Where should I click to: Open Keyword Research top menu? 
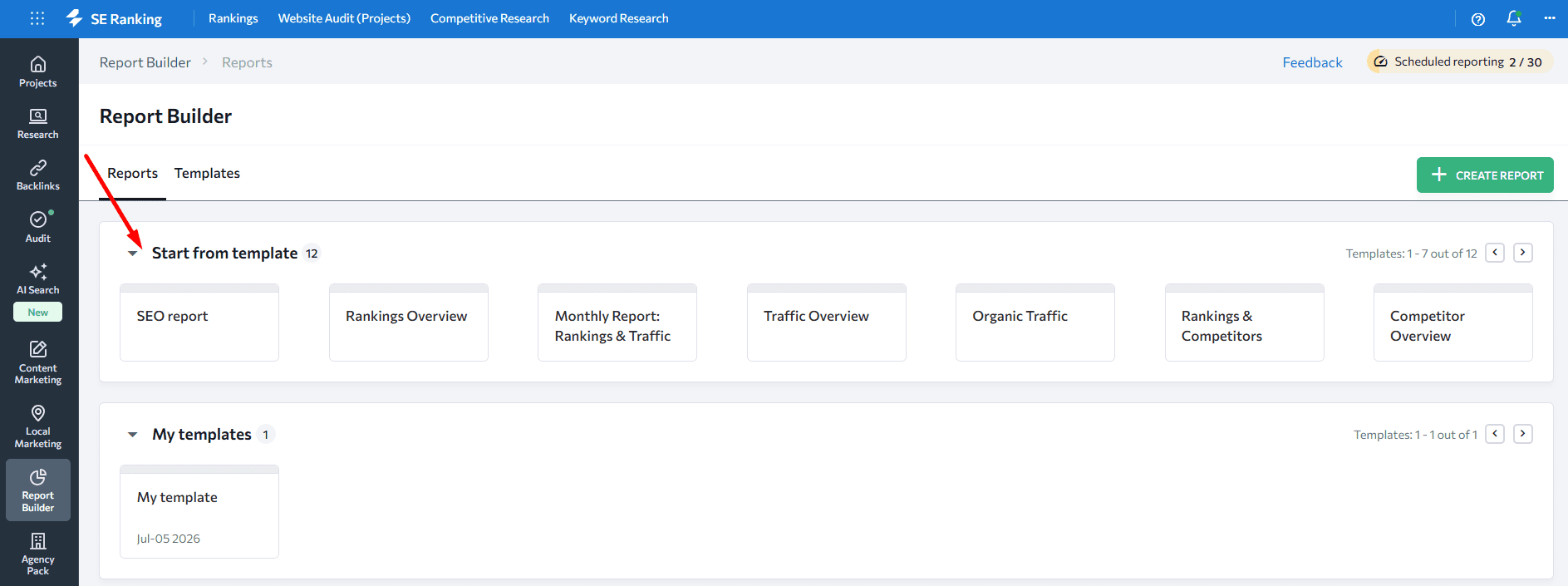click(x=618, y=18)
